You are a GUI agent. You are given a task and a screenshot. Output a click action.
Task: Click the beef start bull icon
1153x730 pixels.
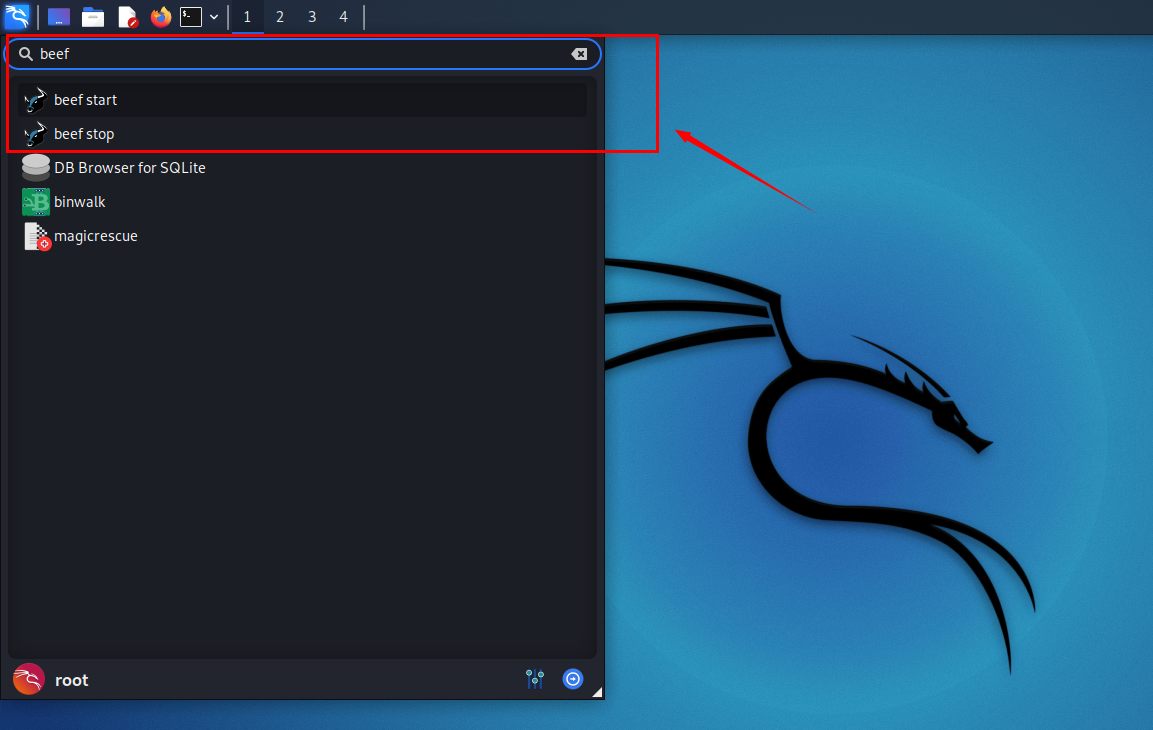(35, 100)
